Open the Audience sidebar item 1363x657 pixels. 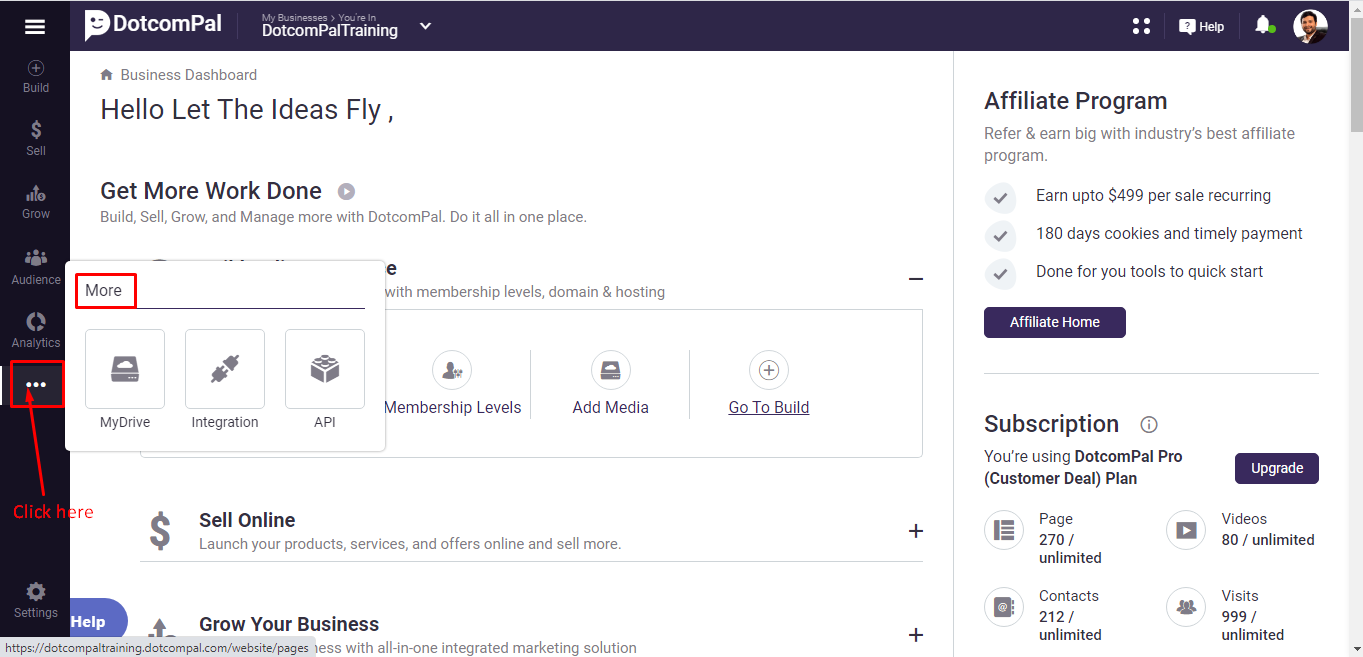point(36,267)
